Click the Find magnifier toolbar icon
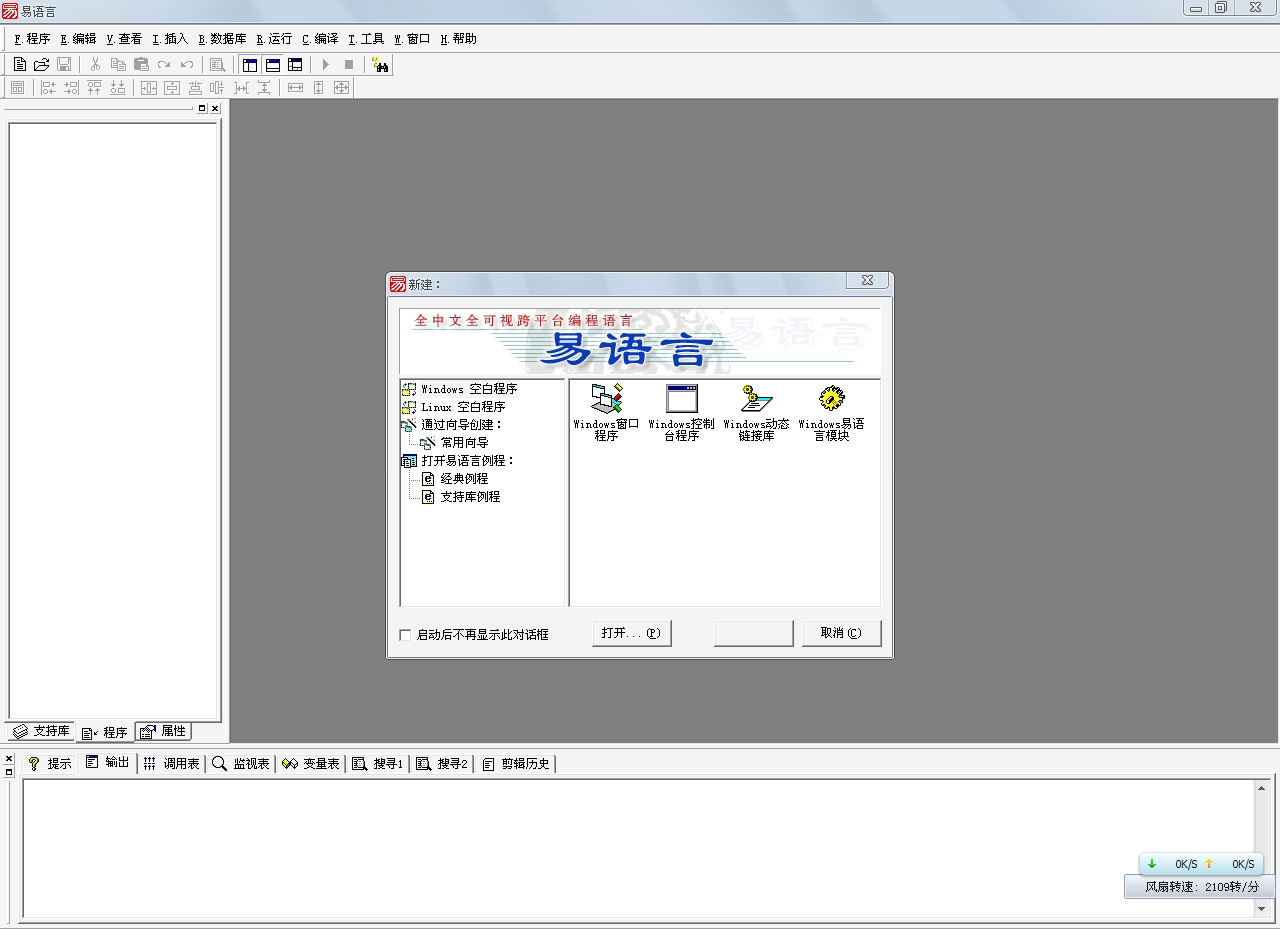This screenshot has width=1280, height=930. point(217,64)
